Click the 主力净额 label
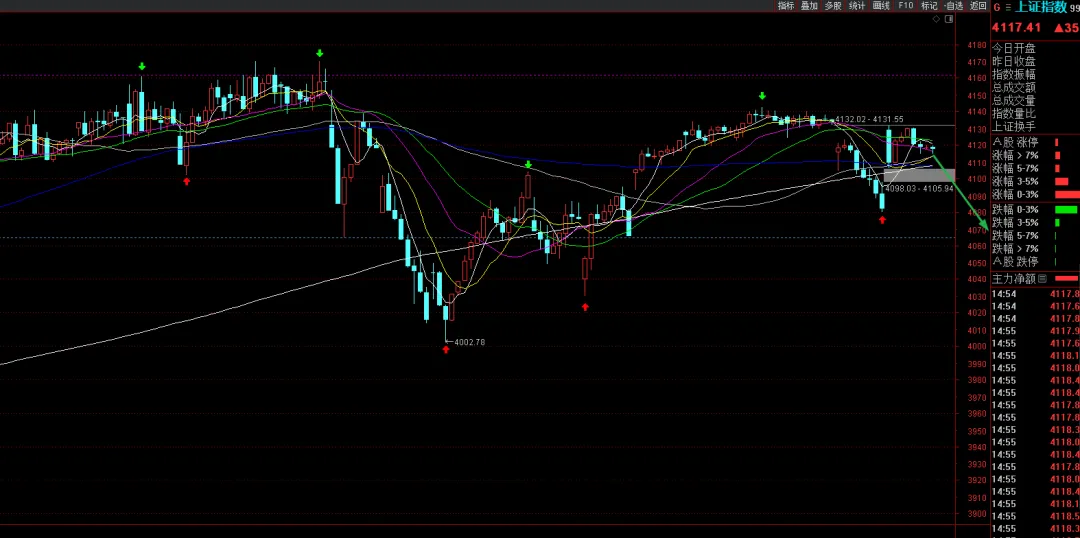Screen dimensions: 1080x538 pos(1014,278)
